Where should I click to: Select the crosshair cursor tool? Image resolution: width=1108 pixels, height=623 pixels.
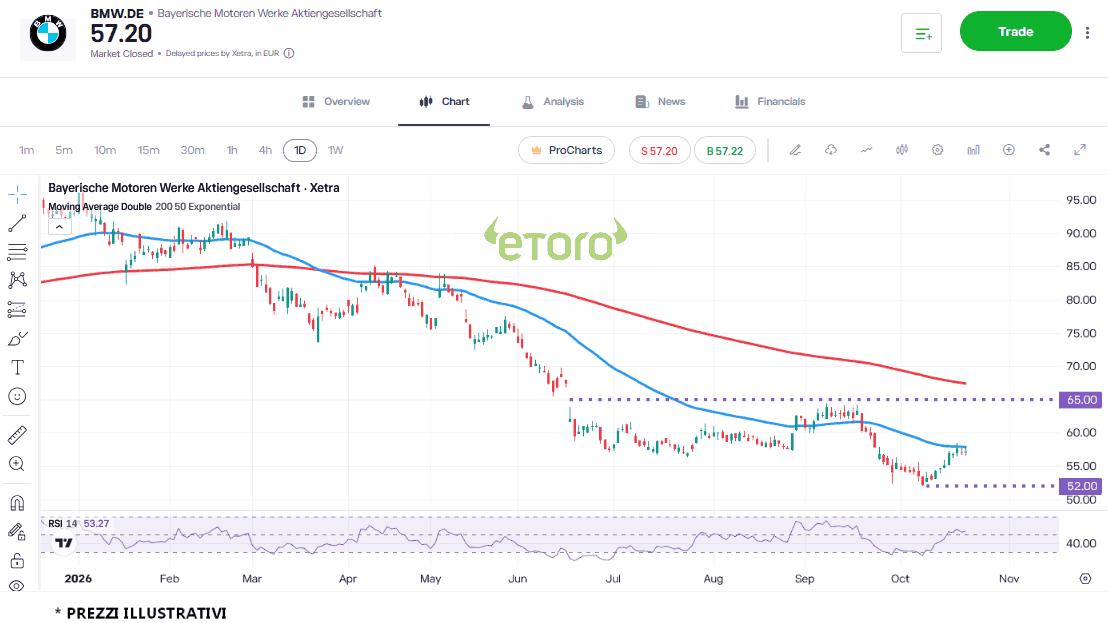pyautogui.click(x=18, y=194)
